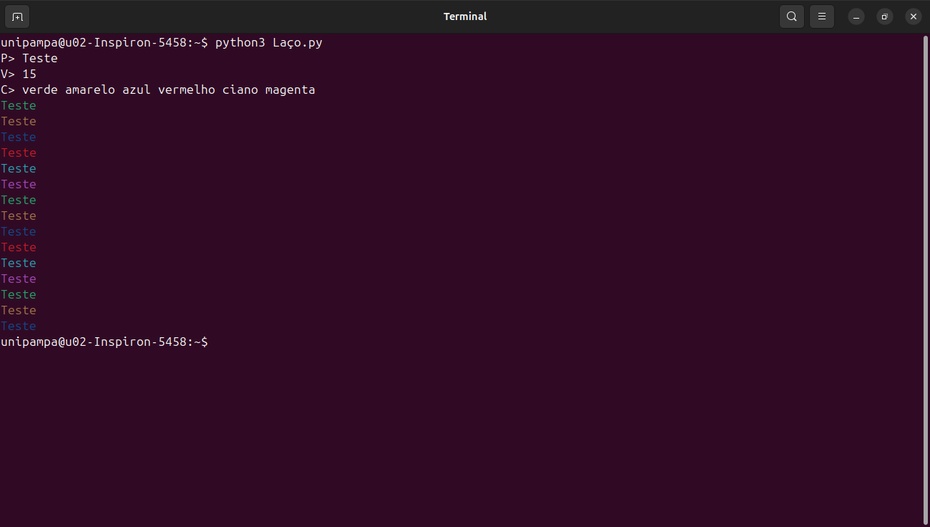The image size is (930, 527).
Task: Click the last blue 'Teste' output line
Action: 18,326
